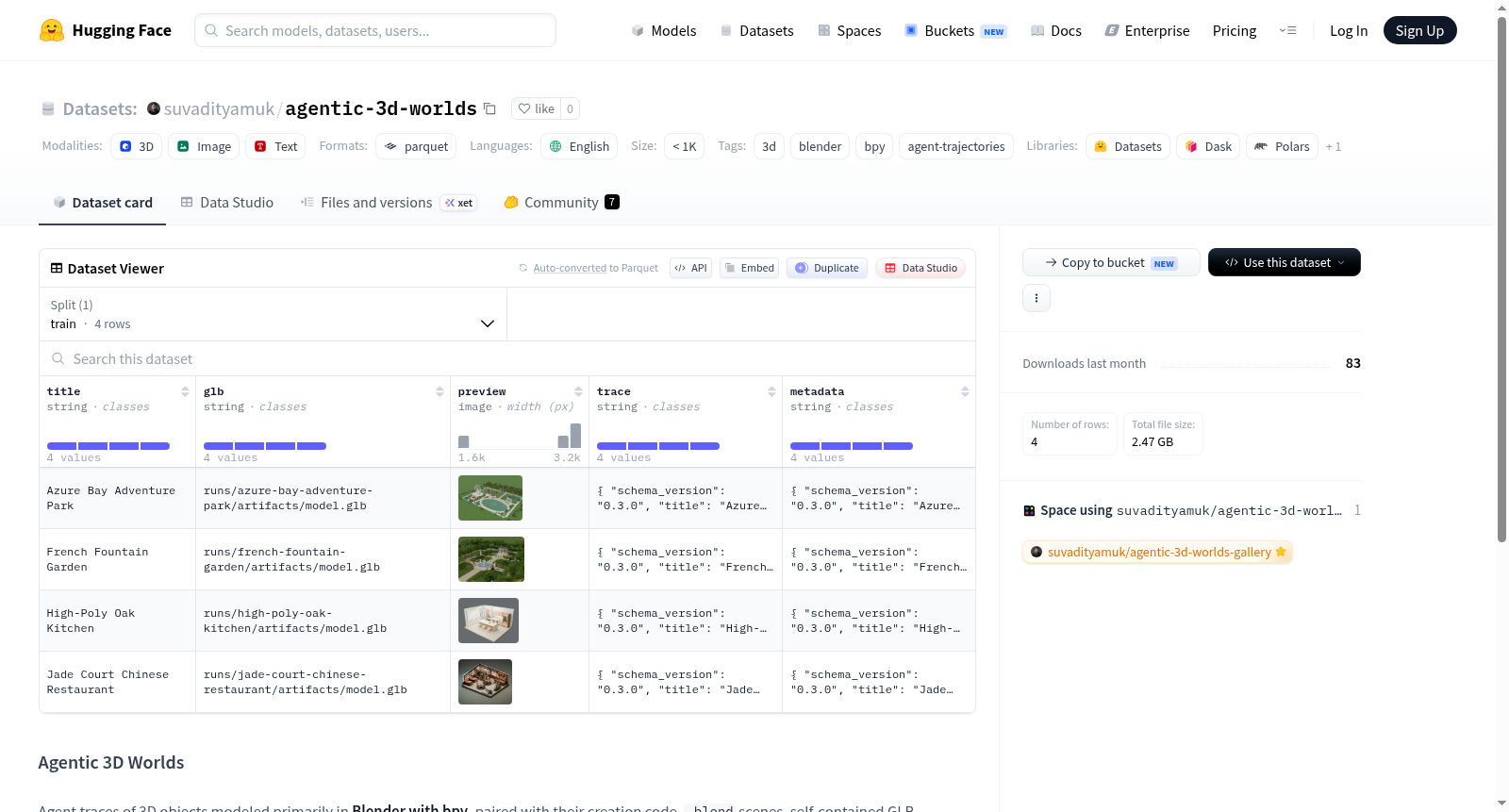Click the trace column value distribution bar
The height and width of the screenshot is (812, 1509).
click(x=658, y=446)
